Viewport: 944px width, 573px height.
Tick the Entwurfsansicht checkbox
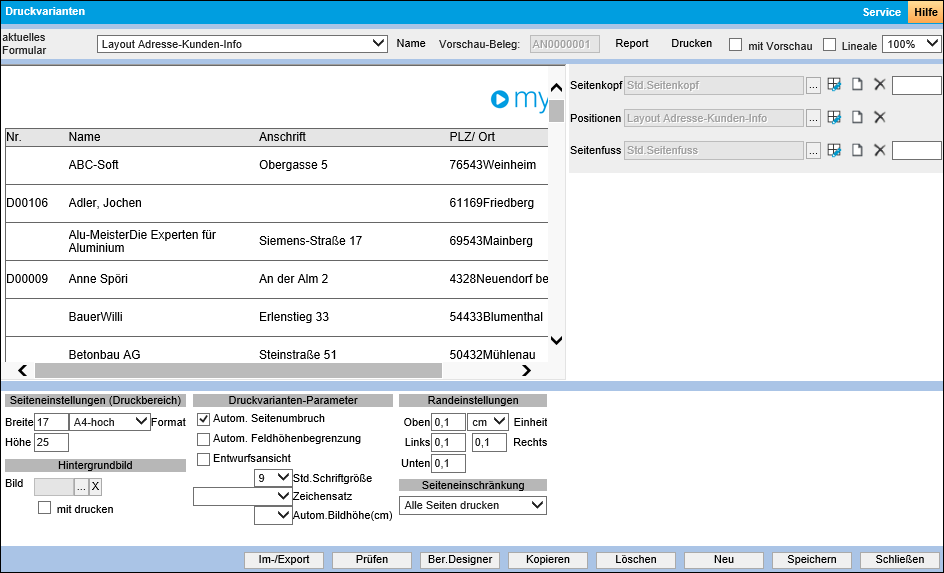203,459
